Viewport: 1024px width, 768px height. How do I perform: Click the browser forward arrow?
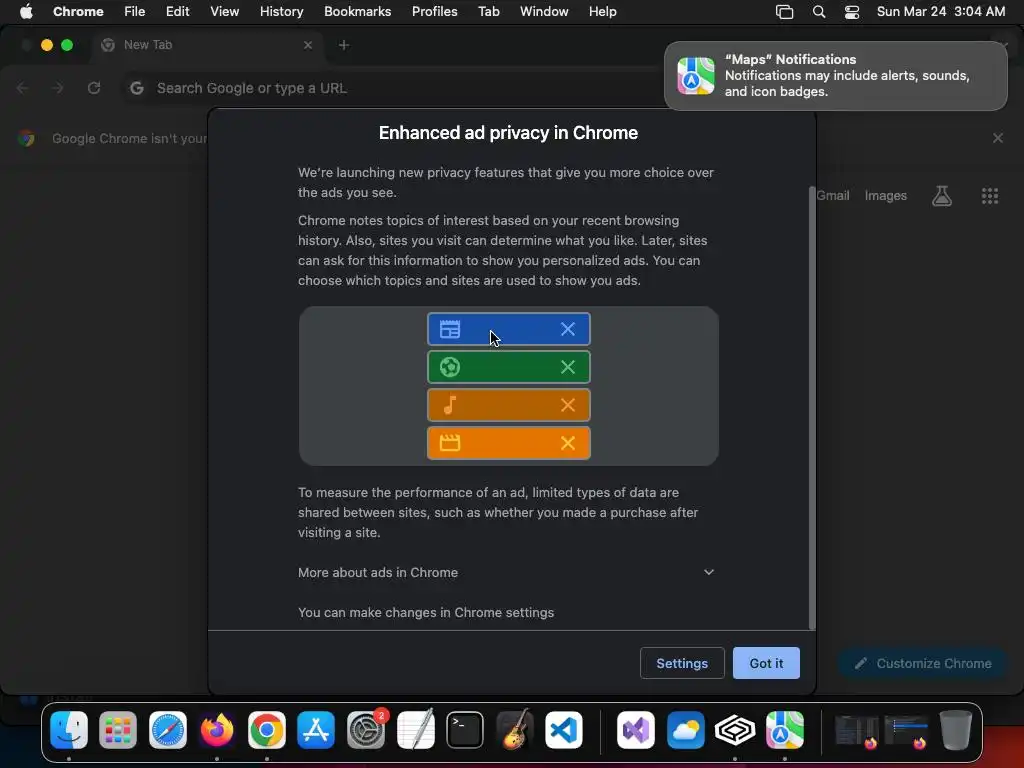click(58, 88)
